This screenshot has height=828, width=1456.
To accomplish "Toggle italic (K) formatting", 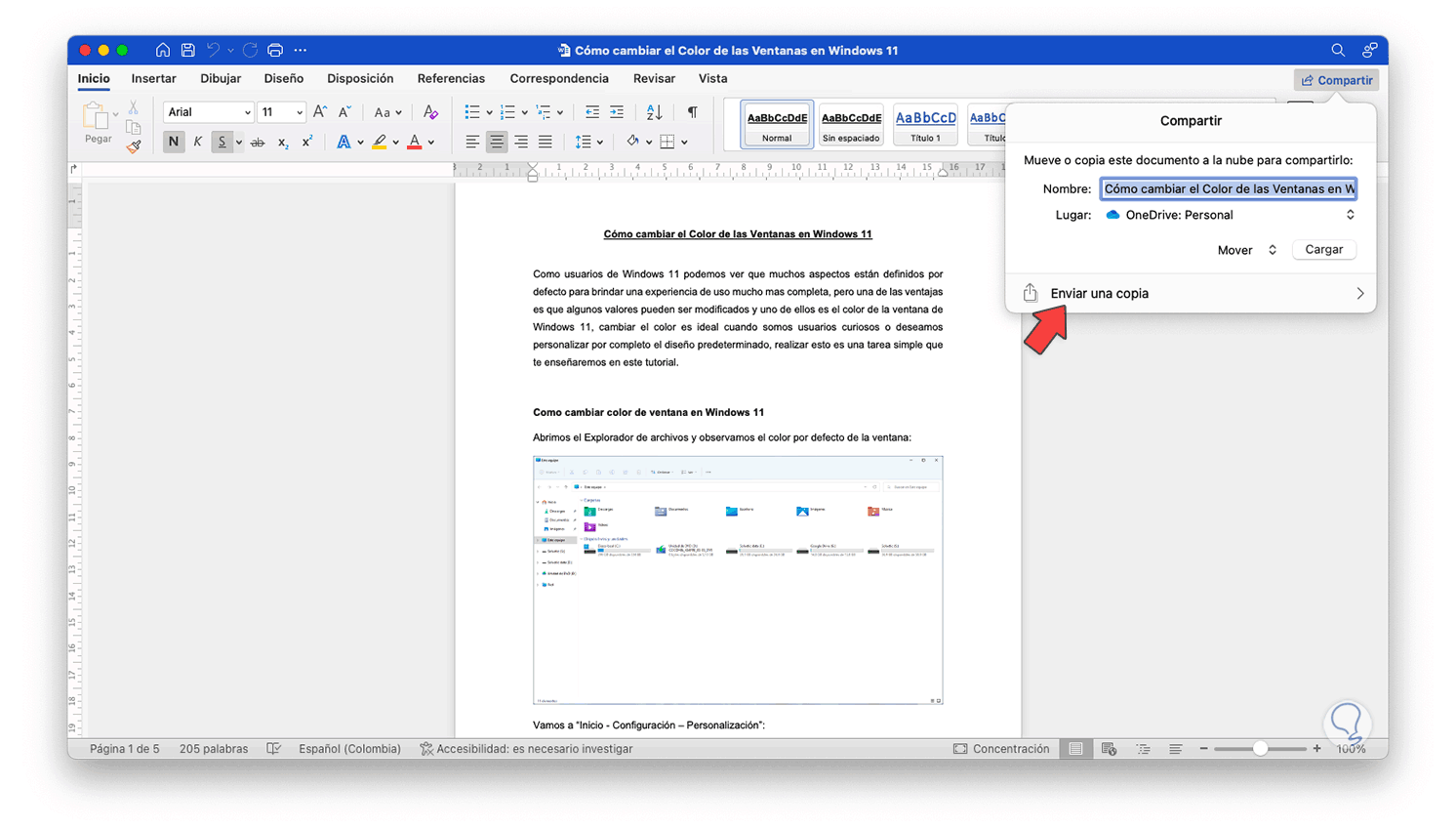I will tap(198, 143).
